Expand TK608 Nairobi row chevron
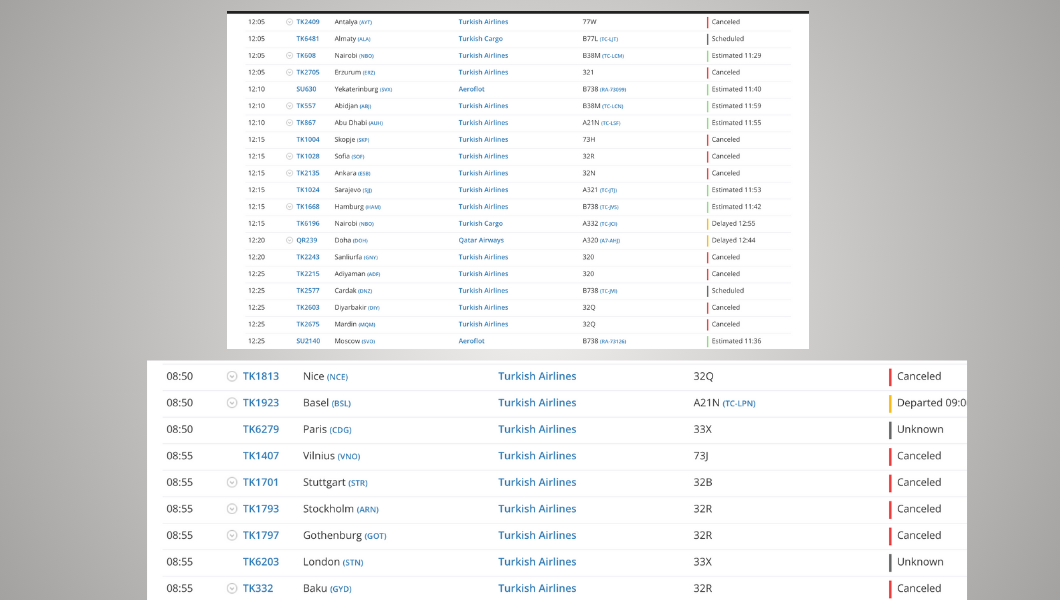The image size is (1060, 600). coord(289,55)
